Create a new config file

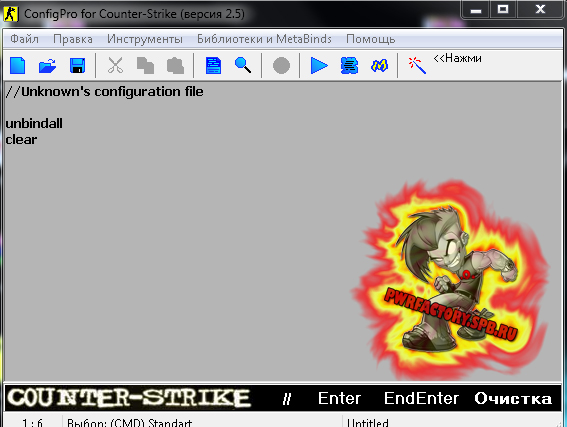(x=18, y=66)
